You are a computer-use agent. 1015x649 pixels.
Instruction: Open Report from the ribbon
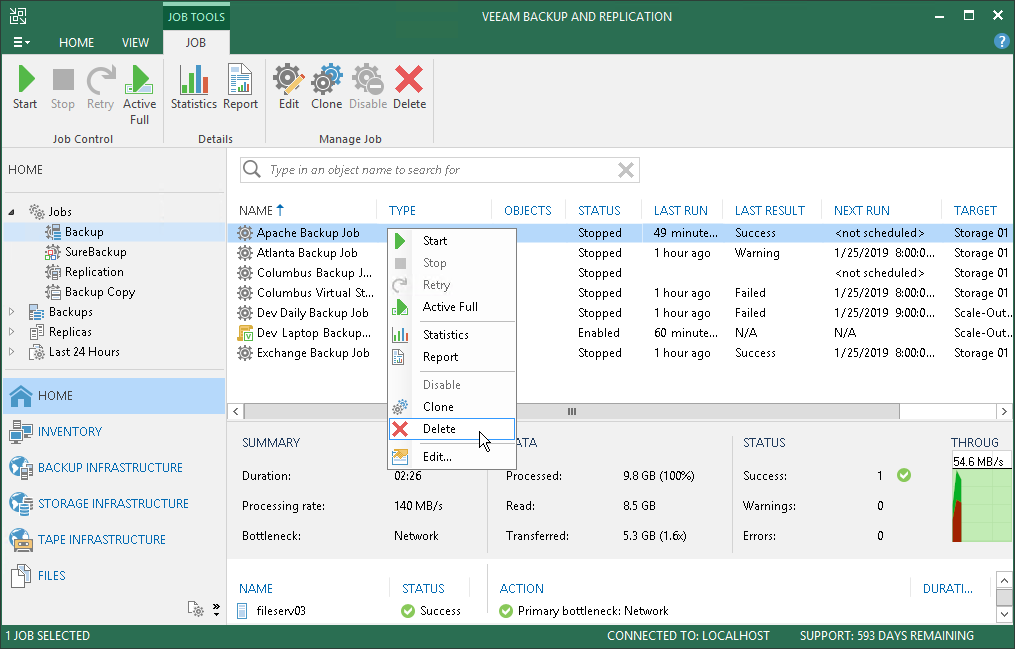click(x=240, y=87)
